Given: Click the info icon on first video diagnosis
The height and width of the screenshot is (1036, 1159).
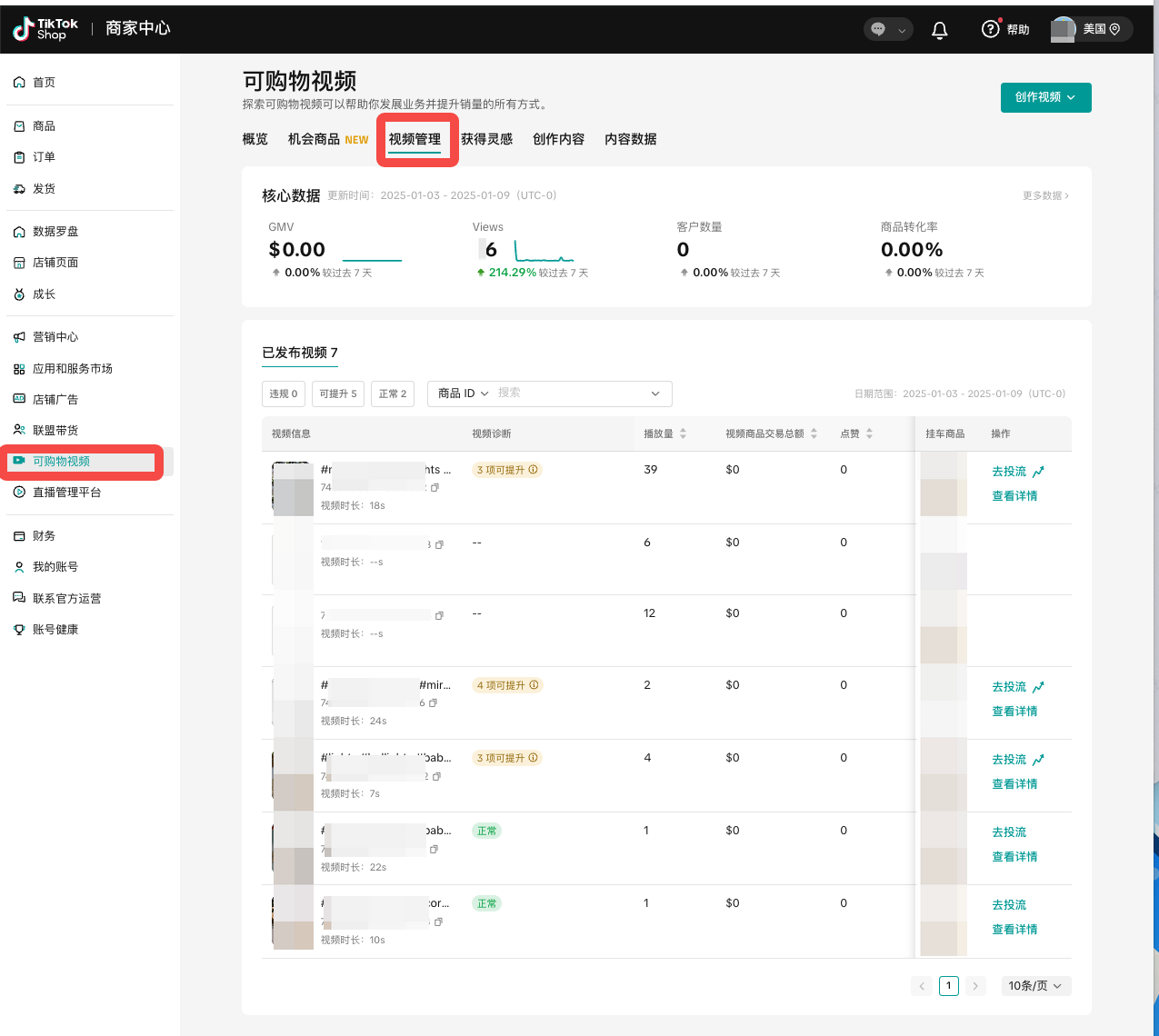Looking at the screenshot, I should [534, 470].
